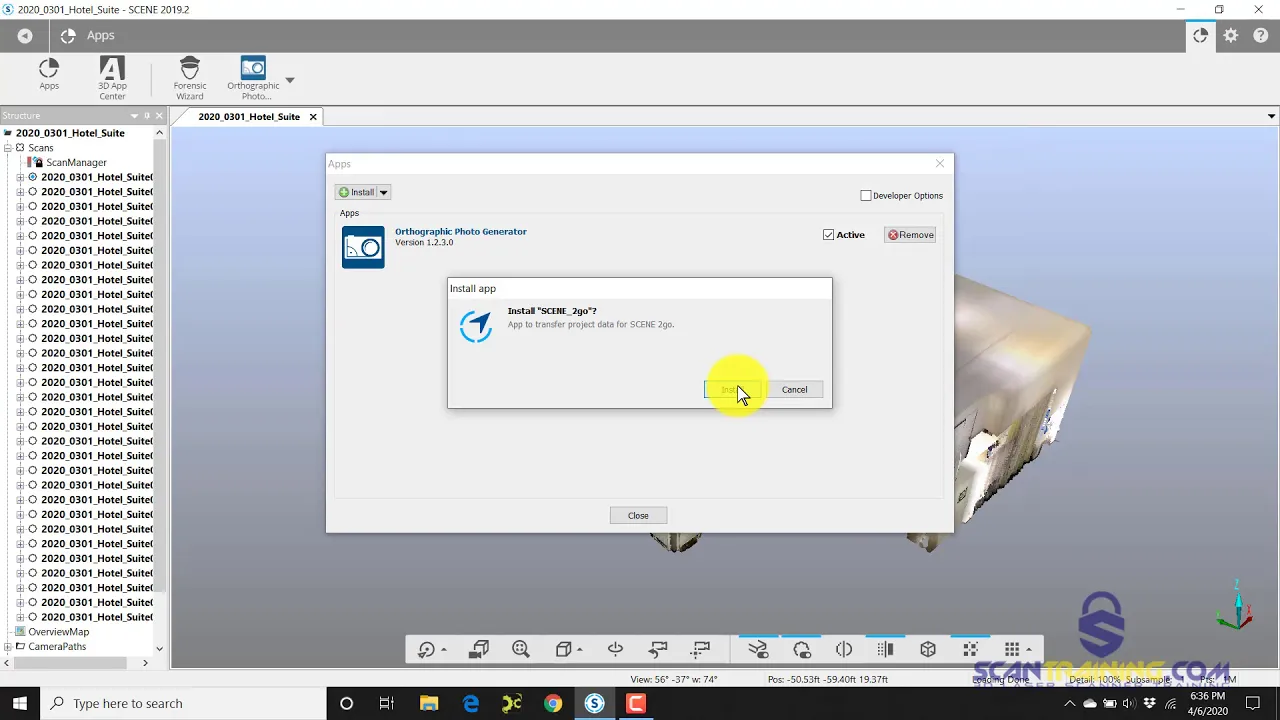Click the Apps category icon in title bar
This screenshot has height=720, width=1280.
68,36
